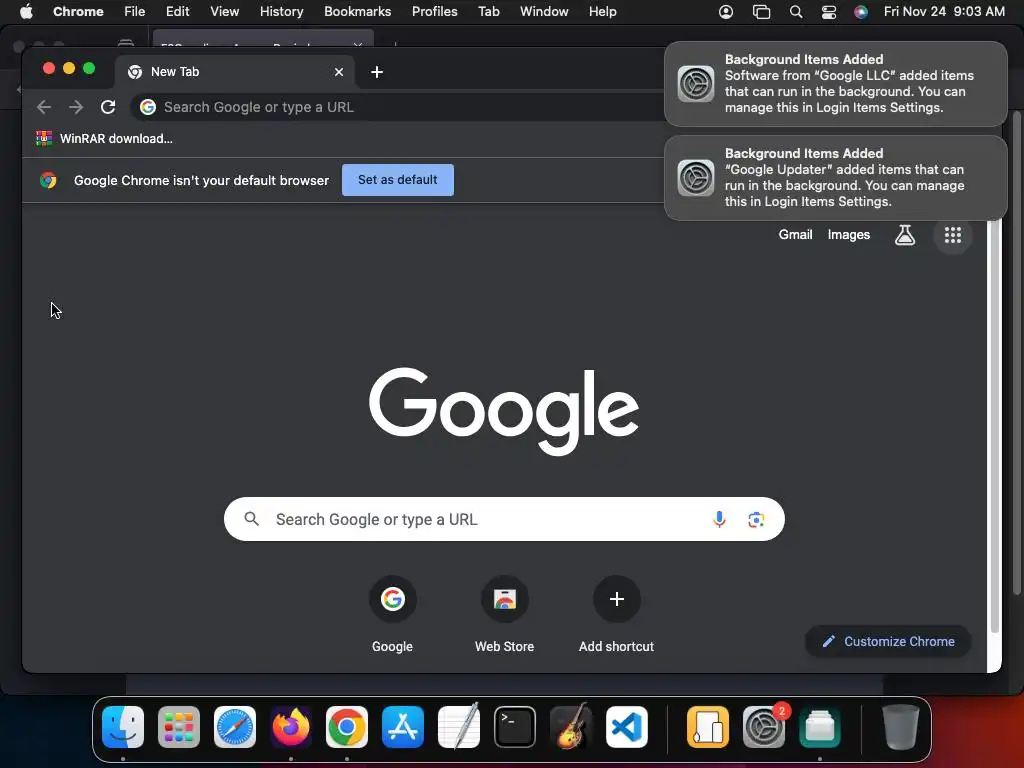Open the Images link

coord(849,234)
